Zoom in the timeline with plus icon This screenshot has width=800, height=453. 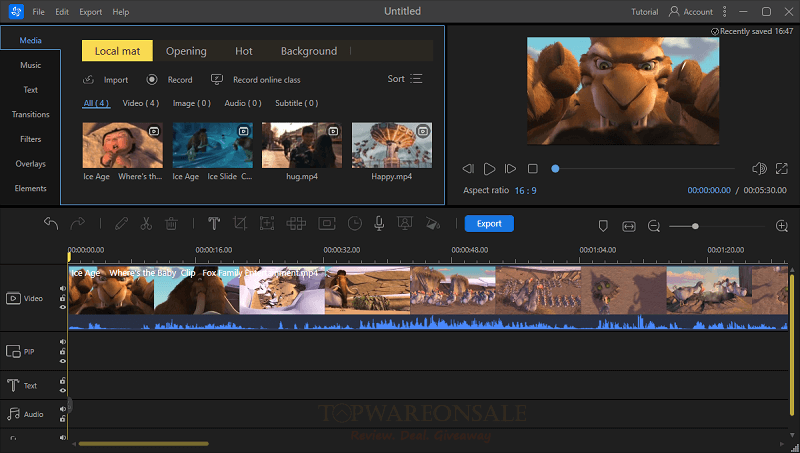click(782, 226)
